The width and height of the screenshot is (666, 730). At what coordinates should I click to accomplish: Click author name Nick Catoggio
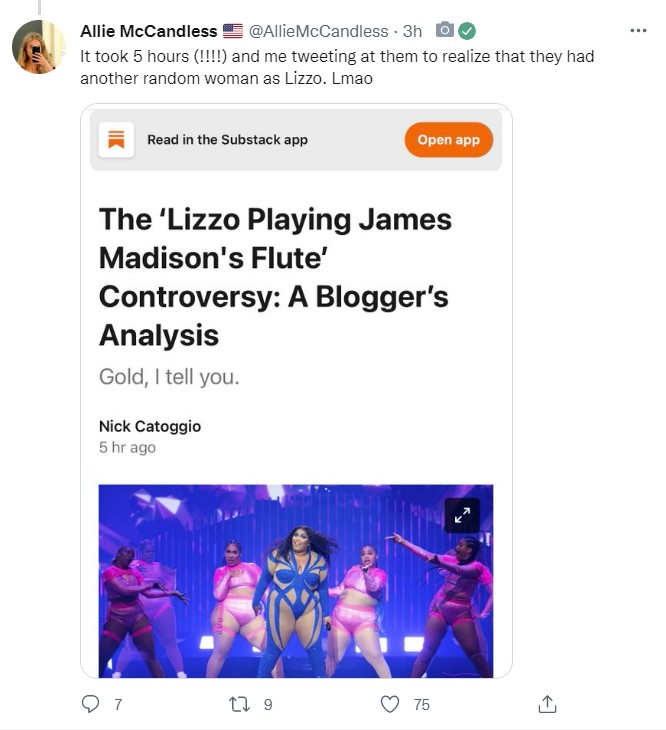point(150,426)
